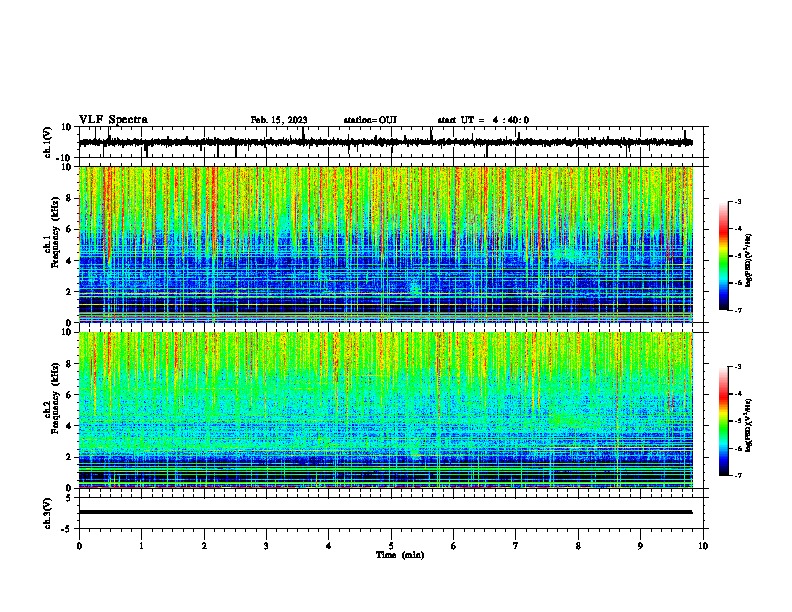Screen dimensions: 792x612
Task: Click the "8" kHz tick on ch.1 spectrogram
Action: (x=70, y=198)
